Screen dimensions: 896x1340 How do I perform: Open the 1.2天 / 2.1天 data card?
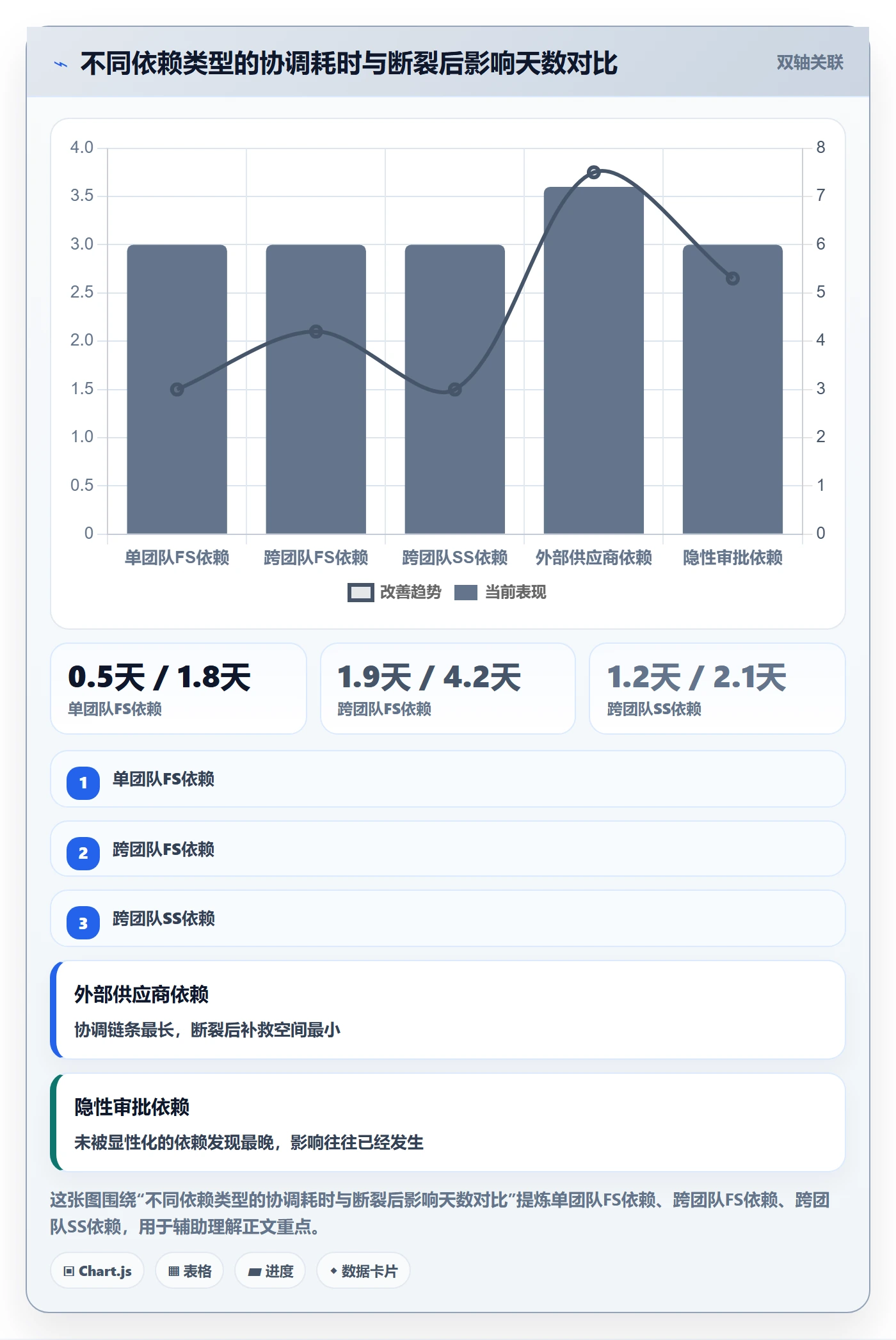(x=717, y=689)
